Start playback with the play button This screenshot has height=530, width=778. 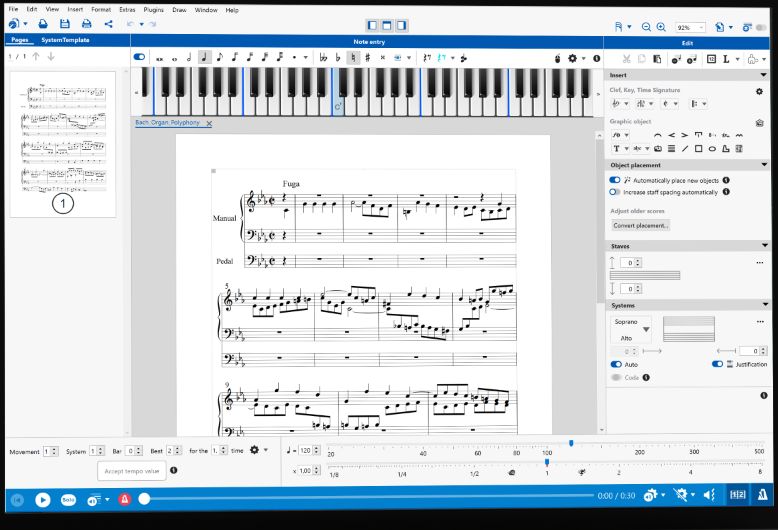[43, 500]
